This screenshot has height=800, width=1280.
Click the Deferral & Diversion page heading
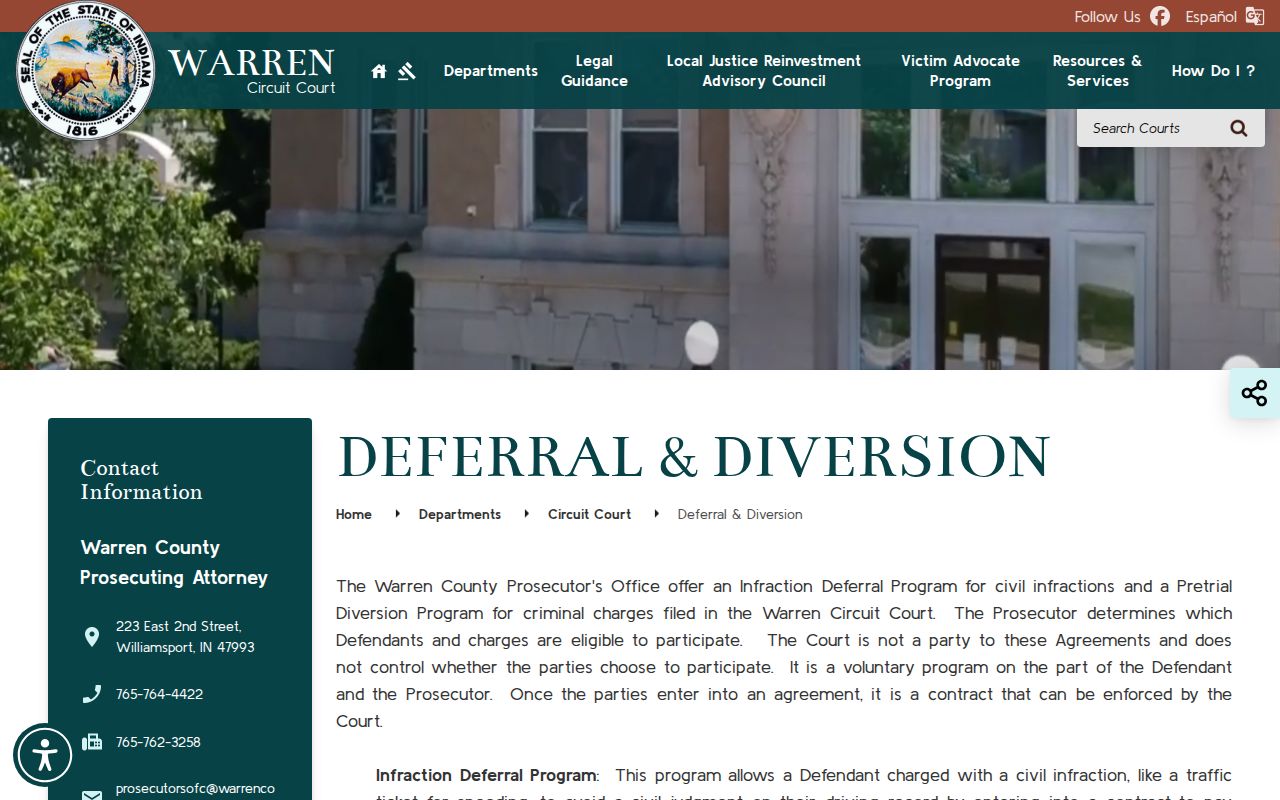(694, 456)
